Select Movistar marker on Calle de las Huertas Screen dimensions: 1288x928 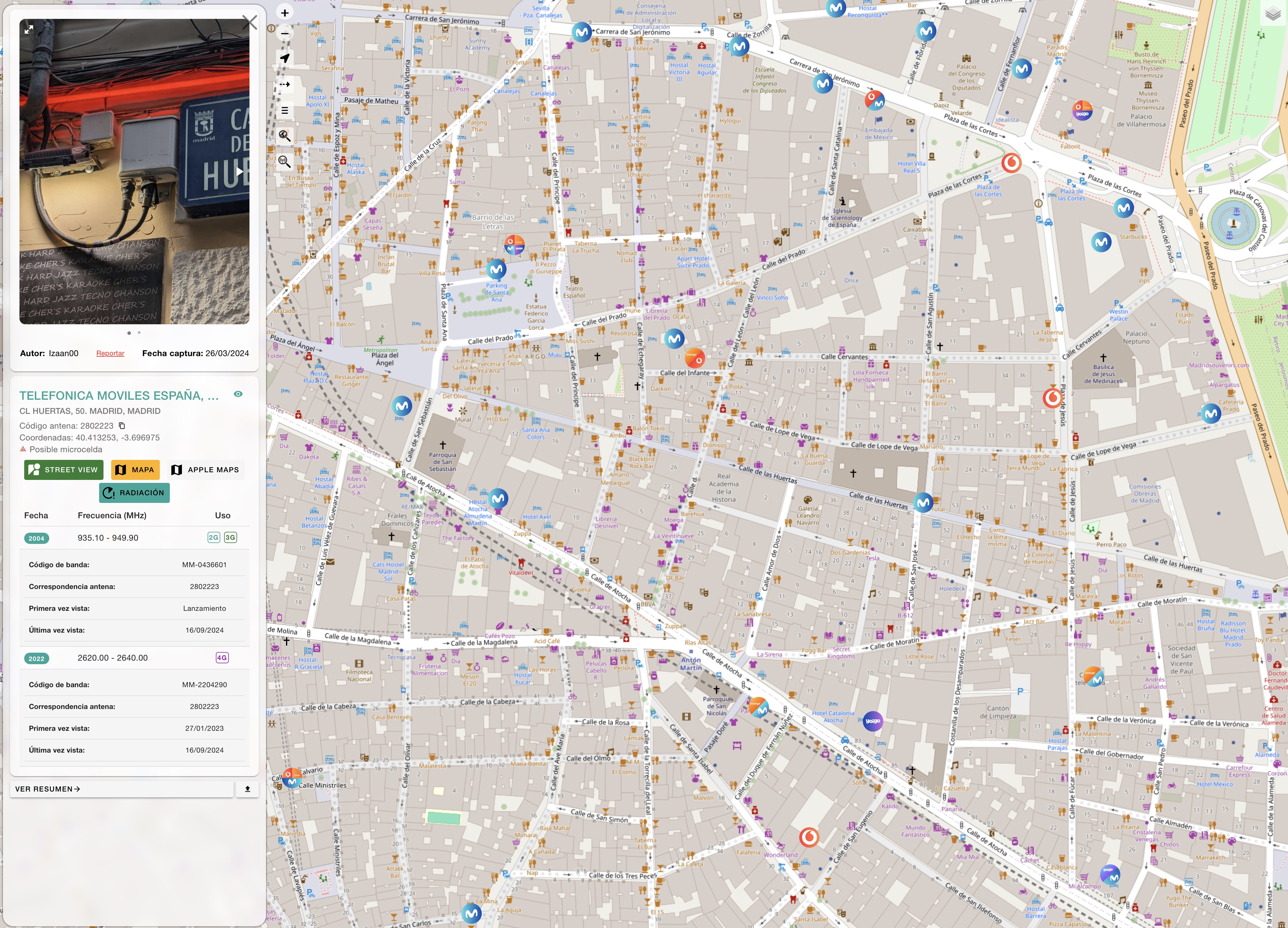[x=924, y=502]
